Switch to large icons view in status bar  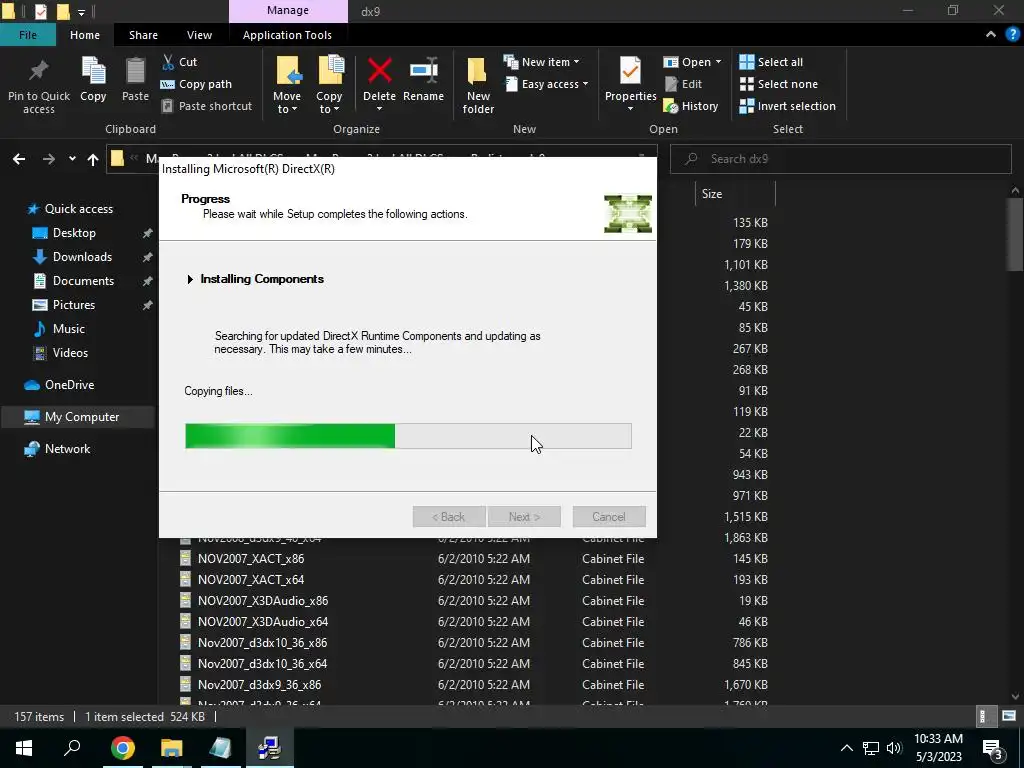[x=1009, y=716]
